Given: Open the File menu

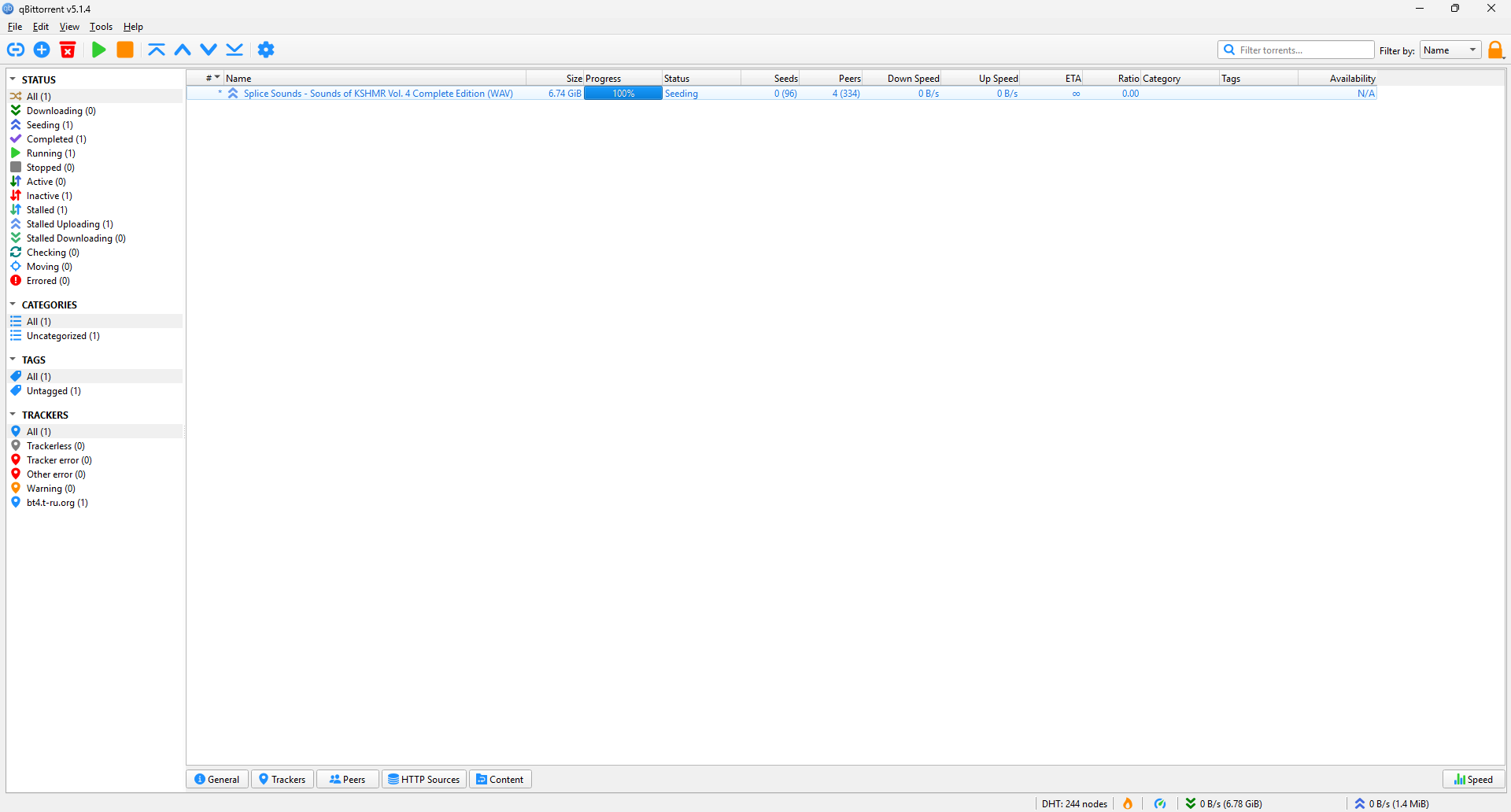Looking at the screenshot, I should coord(15,27).
